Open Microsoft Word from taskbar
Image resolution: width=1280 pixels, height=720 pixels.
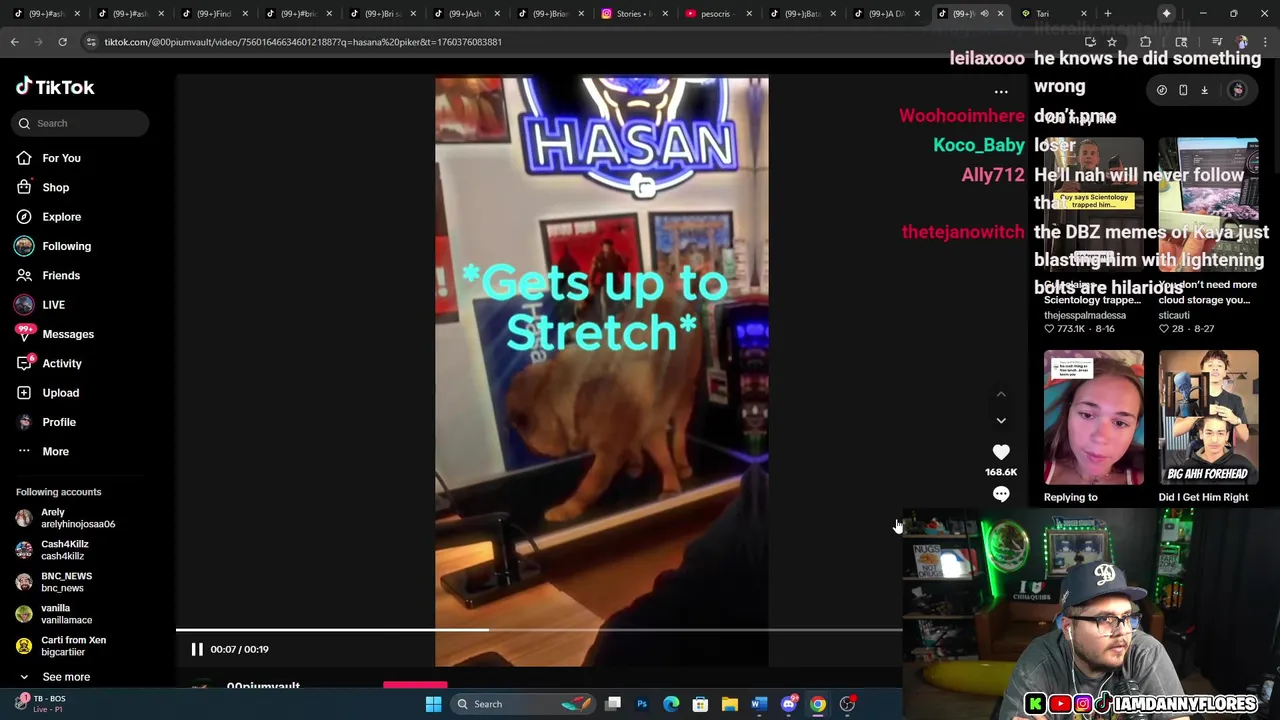point(759,704)
